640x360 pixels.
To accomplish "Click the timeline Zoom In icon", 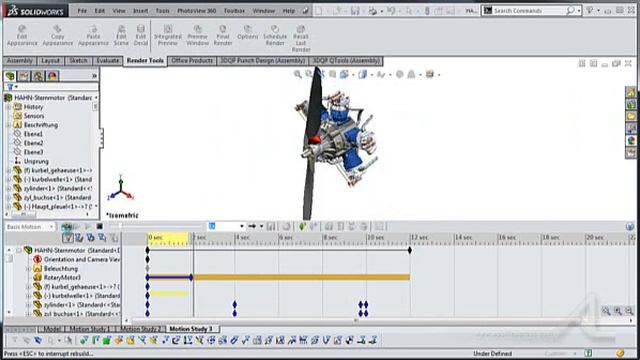I will coord(618,311).
